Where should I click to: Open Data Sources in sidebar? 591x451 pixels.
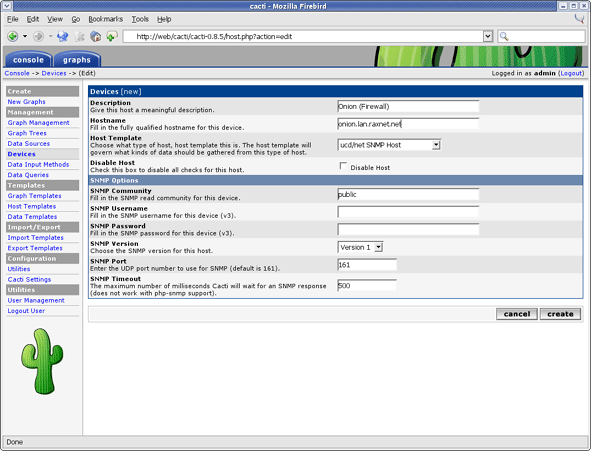pyautogui.click(x=29, y=144)
